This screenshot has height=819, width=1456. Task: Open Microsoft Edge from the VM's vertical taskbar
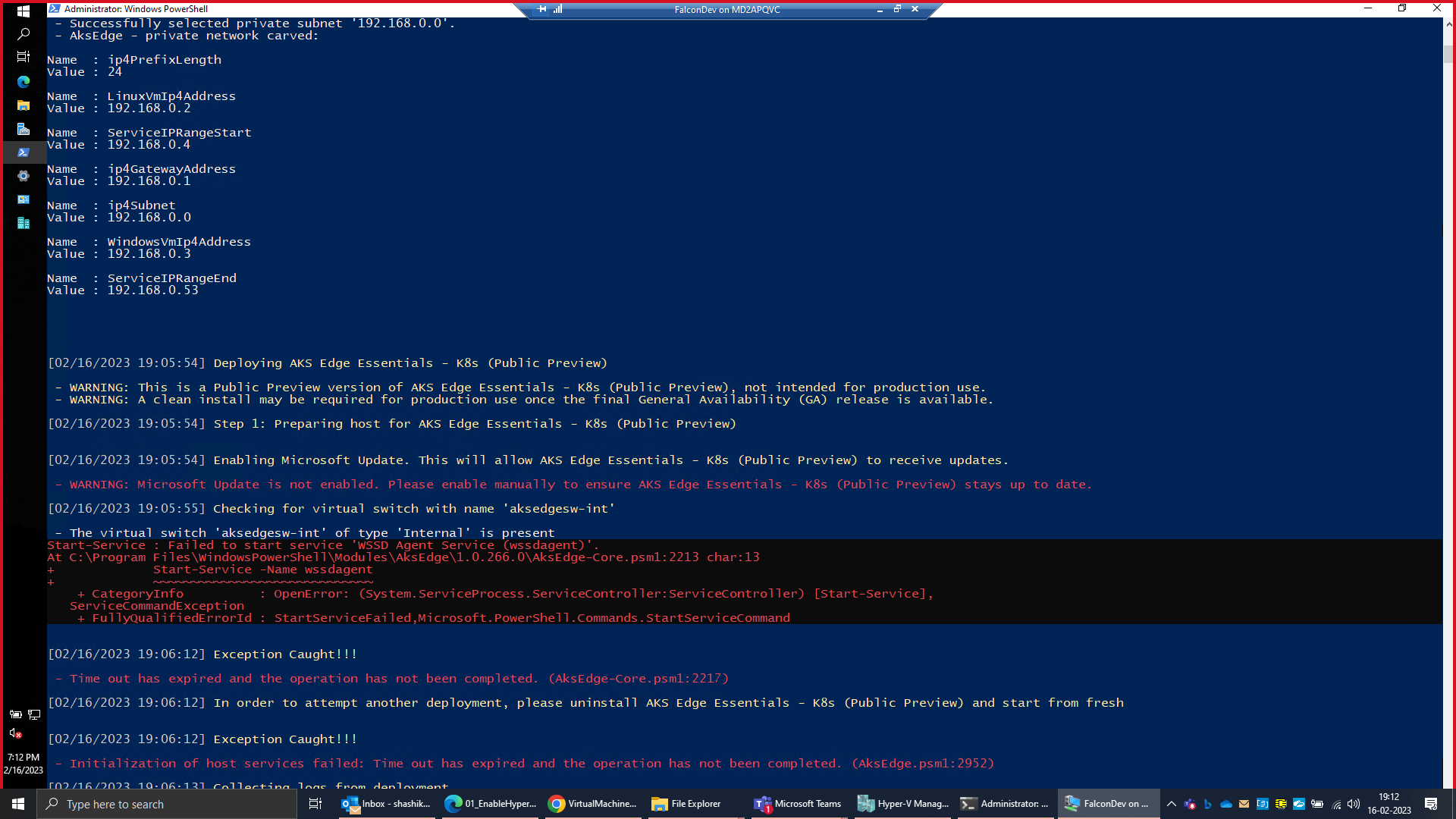click(x=24, y=82)
